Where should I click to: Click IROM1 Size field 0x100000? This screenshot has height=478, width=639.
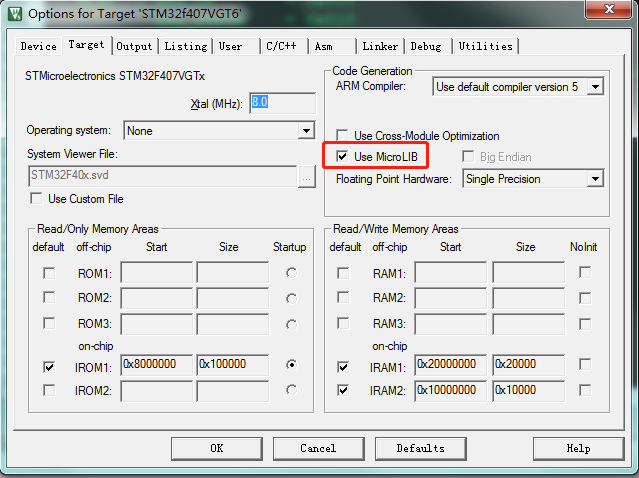232,365
